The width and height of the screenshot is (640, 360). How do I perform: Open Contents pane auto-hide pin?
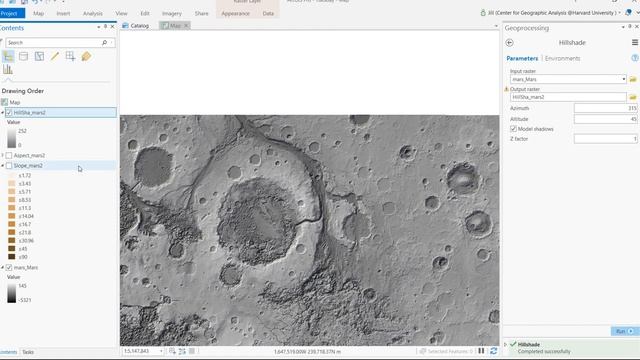pyautogui.click(x=105, y=27)
